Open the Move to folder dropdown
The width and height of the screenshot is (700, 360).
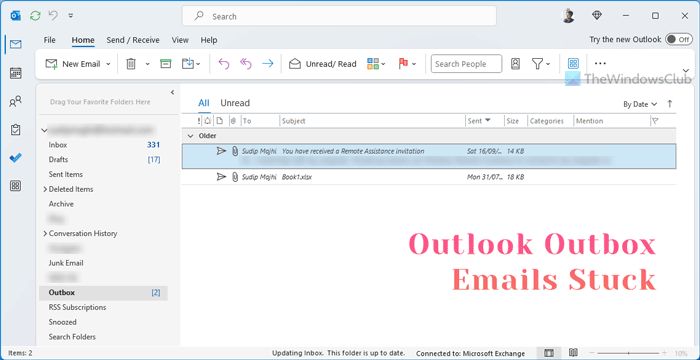191,64
